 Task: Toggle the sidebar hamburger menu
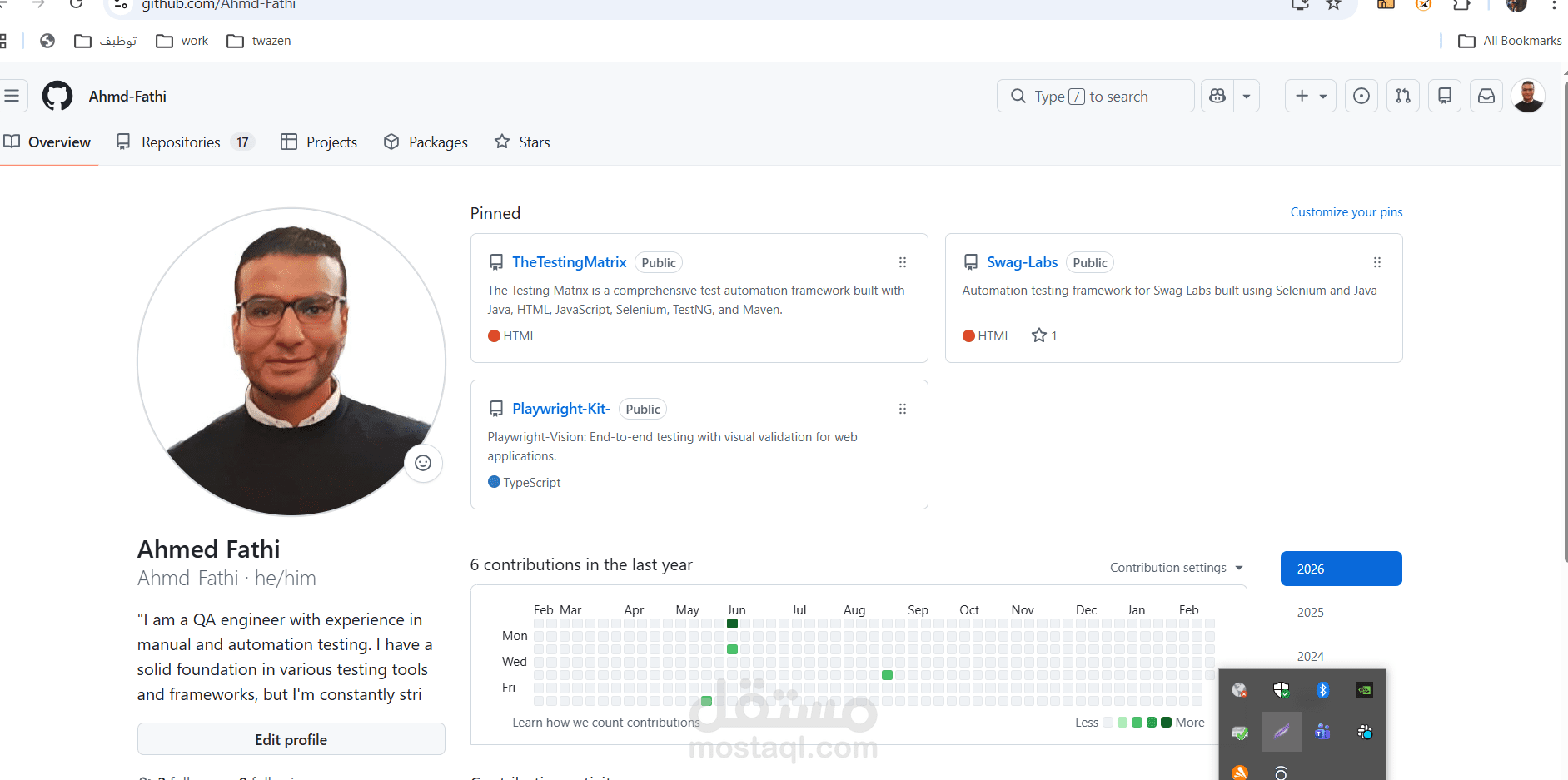(x=12, y=95)
